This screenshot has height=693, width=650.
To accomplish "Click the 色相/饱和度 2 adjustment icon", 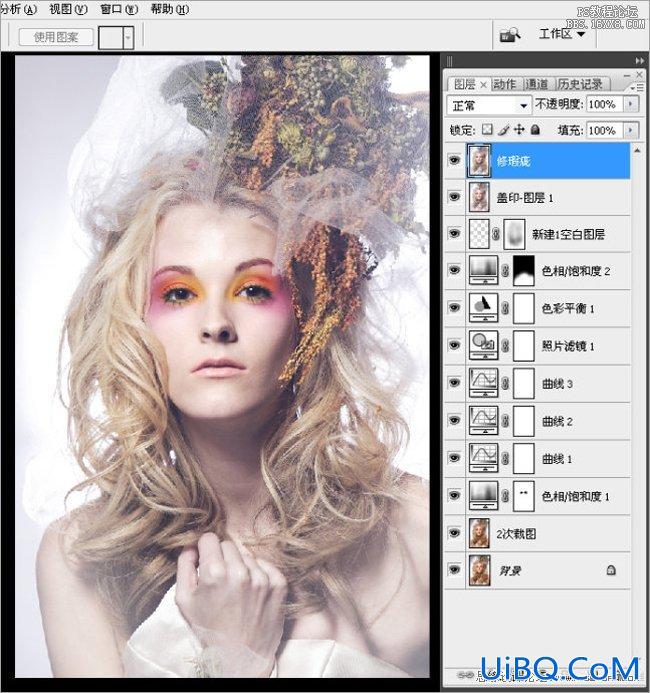I will point(483,270).
